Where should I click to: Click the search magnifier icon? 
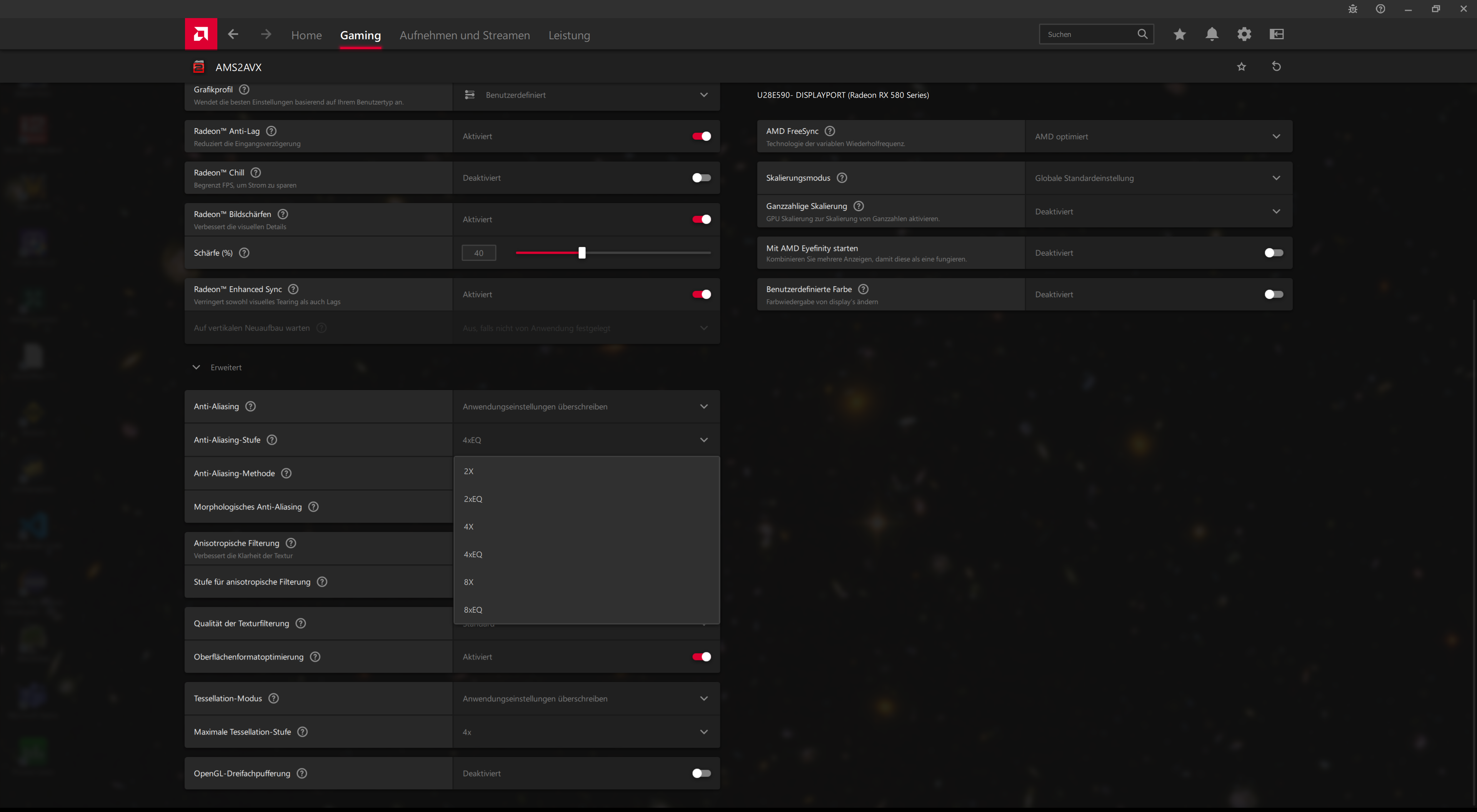click(1142, 34)
